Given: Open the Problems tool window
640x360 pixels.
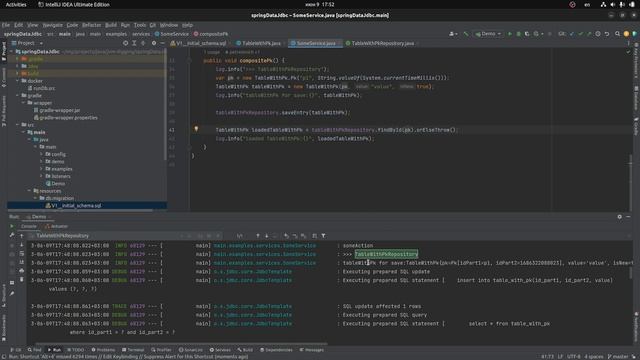Looking at the screenshot, I should tap(103, 350).
